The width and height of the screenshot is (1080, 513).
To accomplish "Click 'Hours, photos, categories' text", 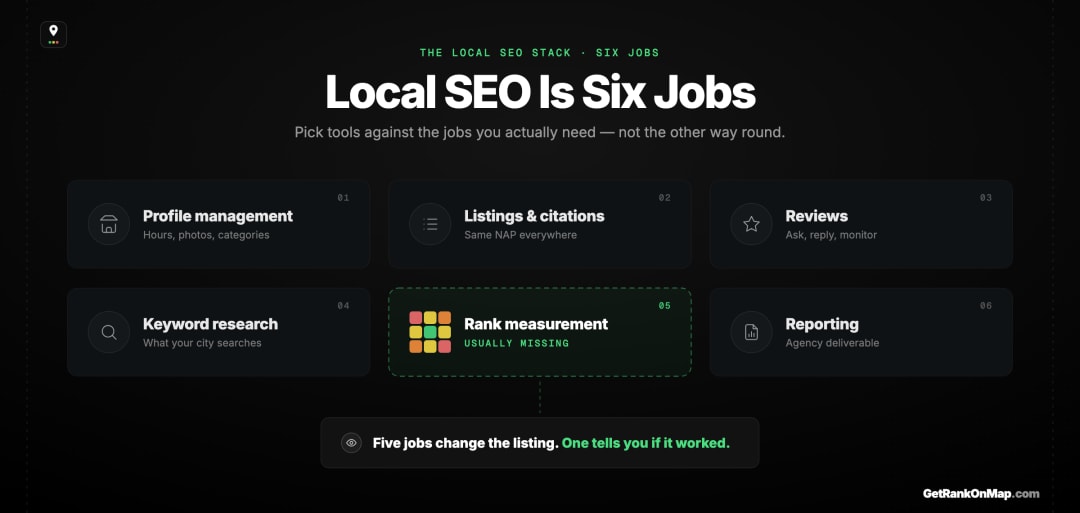I will 206,235.
